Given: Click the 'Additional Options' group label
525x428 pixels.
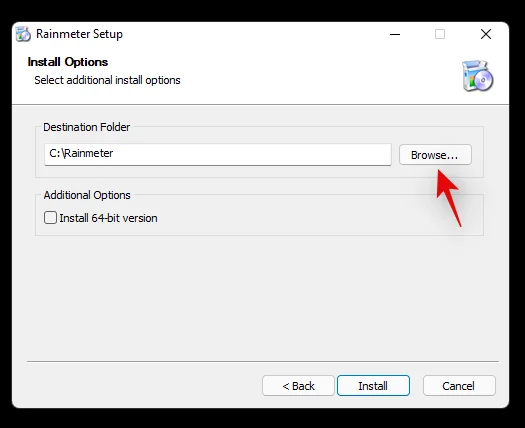Looking at the screenshot, I should pyautogui.click(x=87, y=195).
